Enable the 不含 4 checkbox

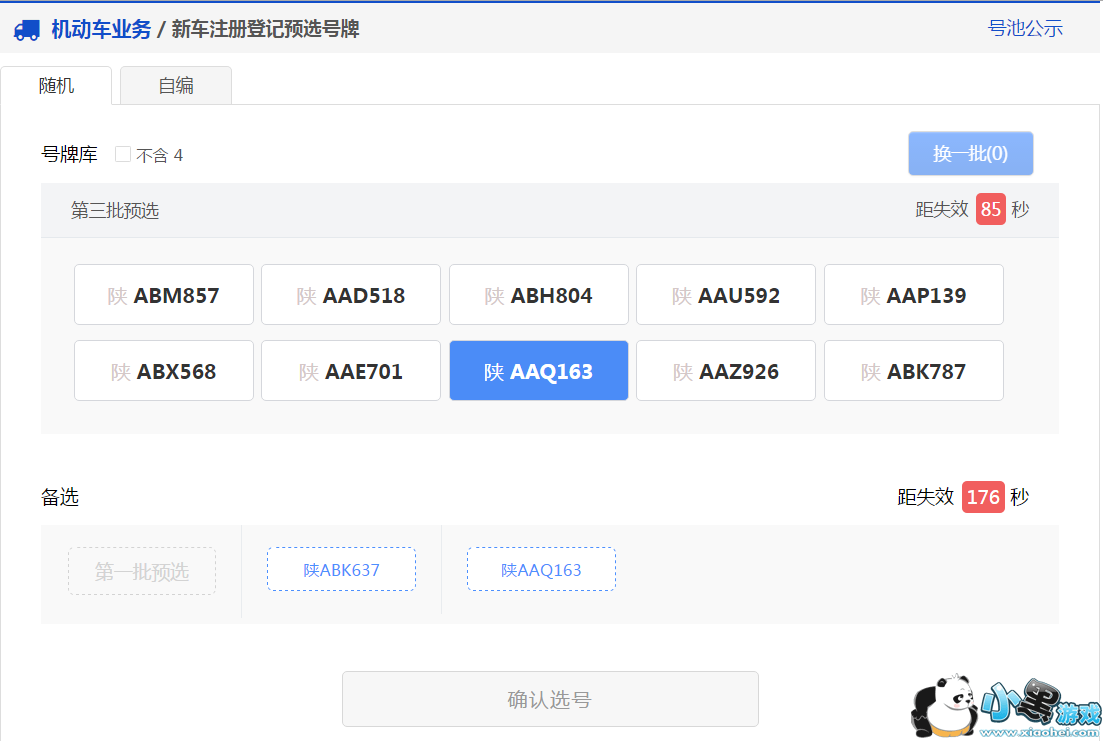(123, 154)
